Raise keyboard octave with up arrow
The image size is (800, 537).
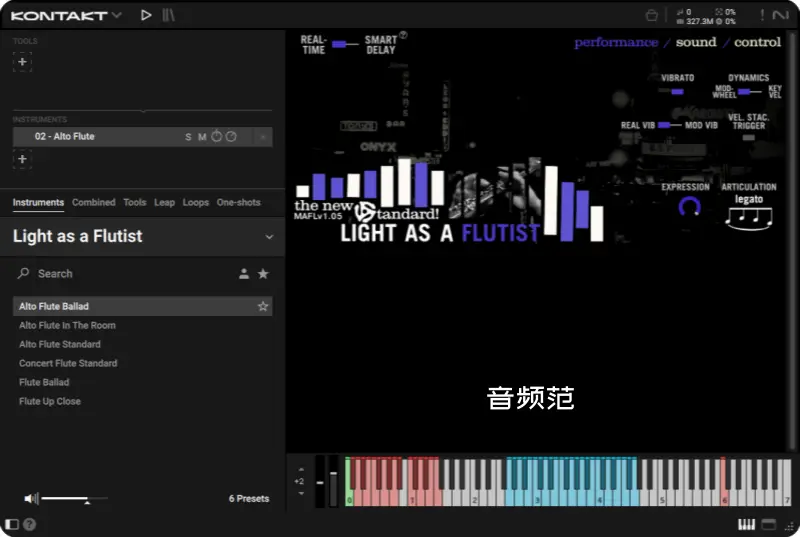point(301,469)
